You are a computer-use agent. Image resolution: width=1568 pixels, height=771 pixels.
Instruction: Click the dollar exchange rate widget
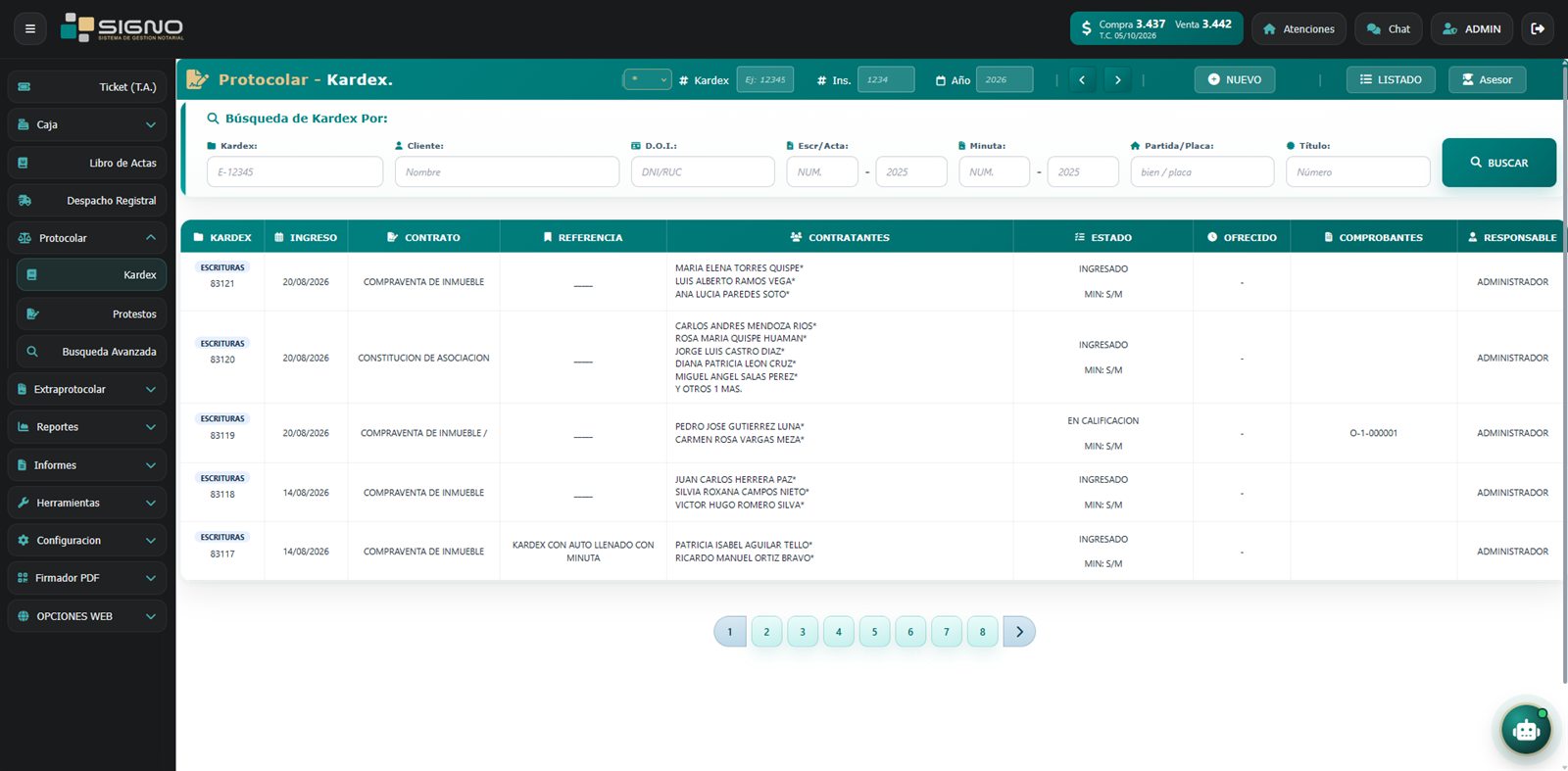coord(1156,28)
